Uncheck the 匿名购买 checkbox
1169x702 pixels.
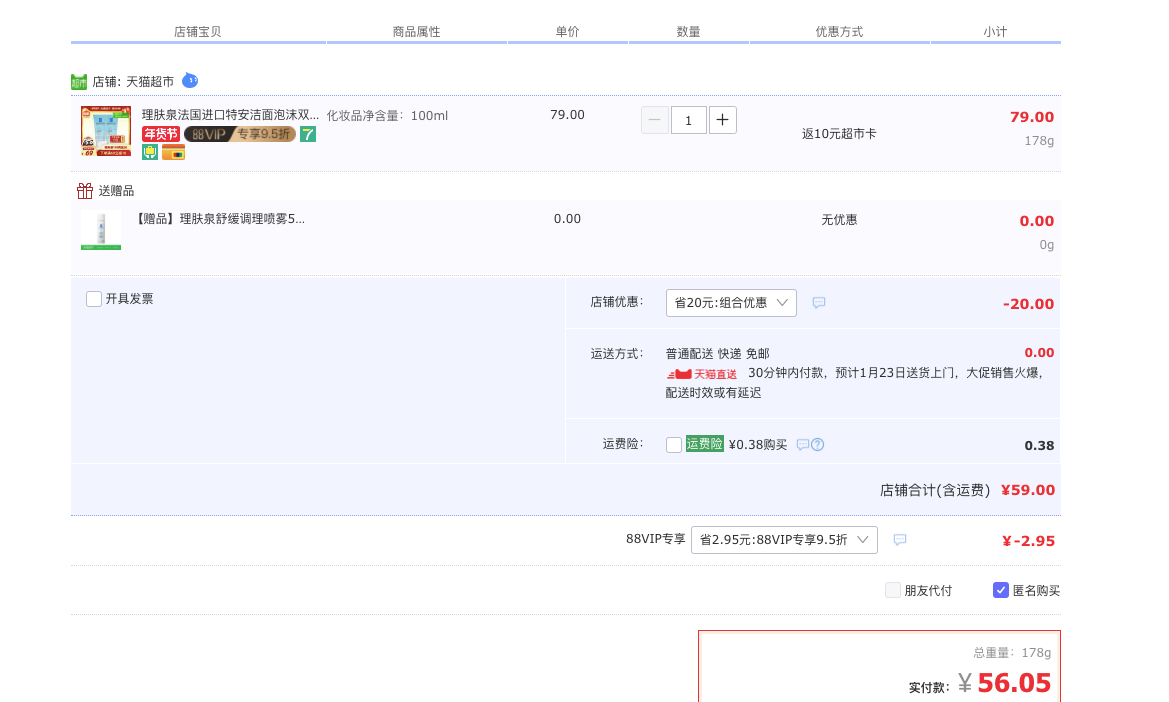point(1001,590)
